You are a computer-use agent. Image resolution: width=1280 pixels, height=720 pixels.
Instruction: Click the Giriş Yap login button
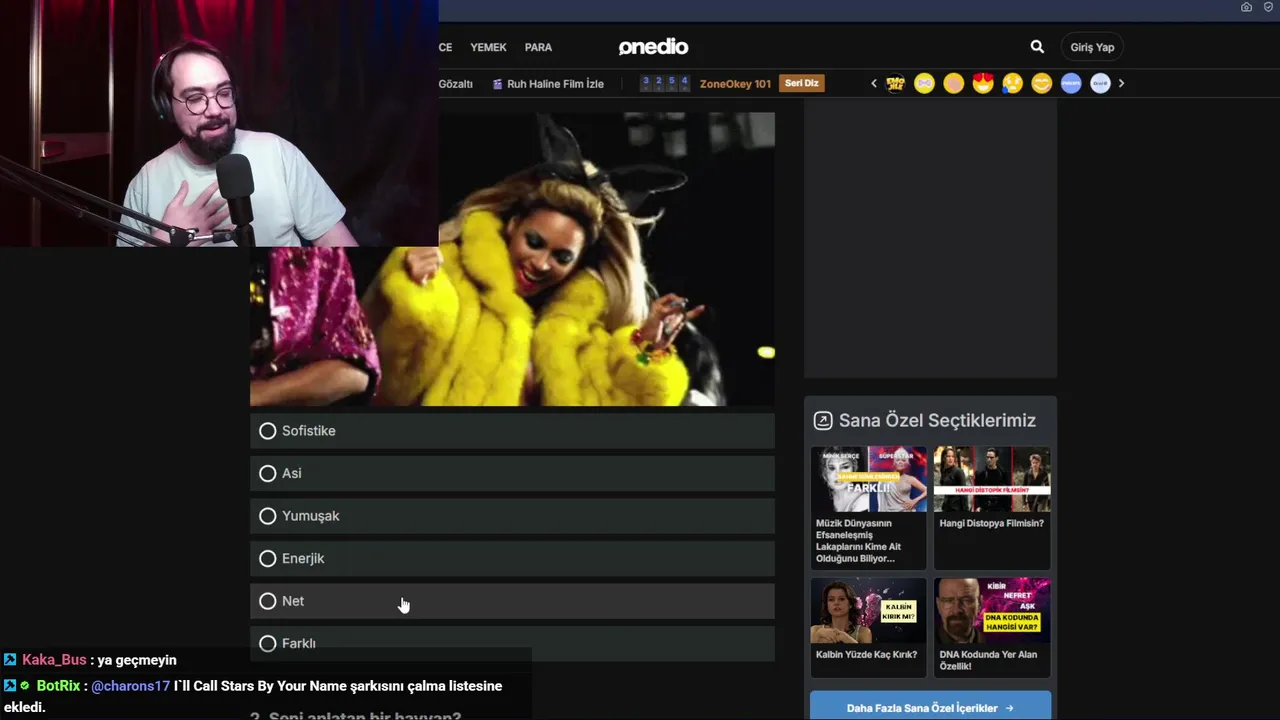click(1092, 47)
